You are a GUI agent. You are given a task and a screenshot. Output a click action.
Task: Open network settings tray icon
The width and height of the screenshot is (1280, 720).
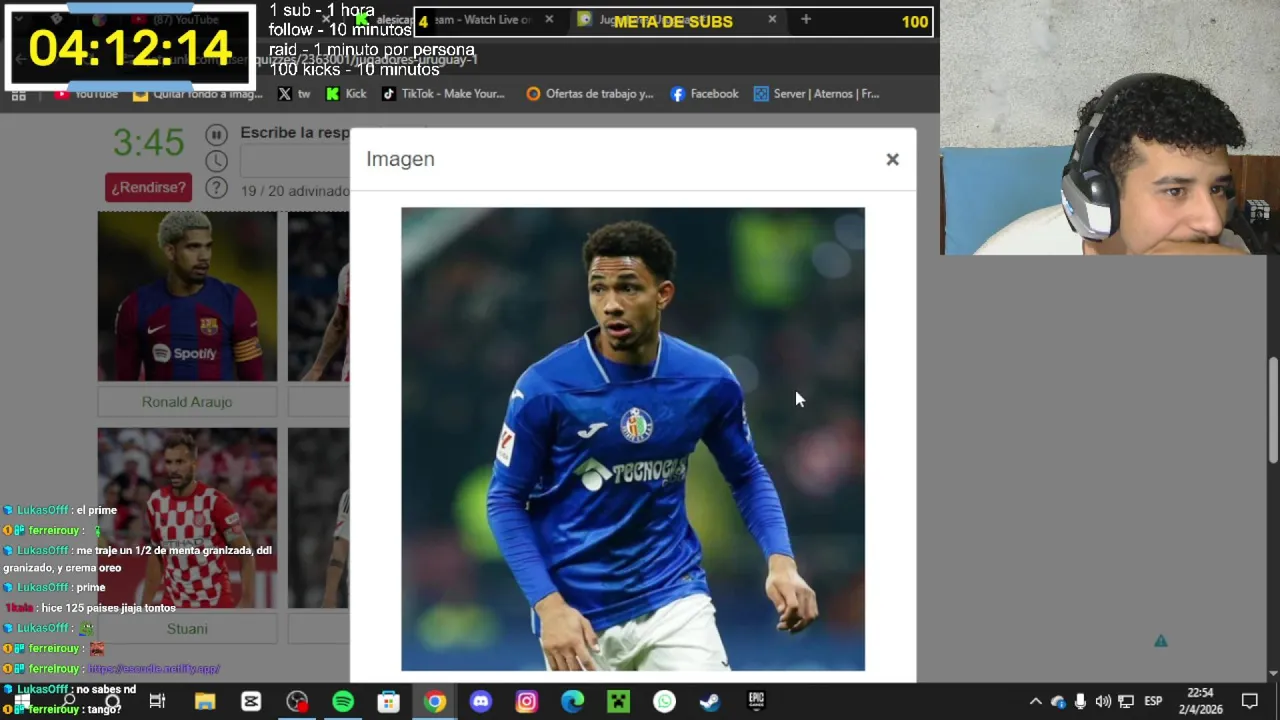1126,701
